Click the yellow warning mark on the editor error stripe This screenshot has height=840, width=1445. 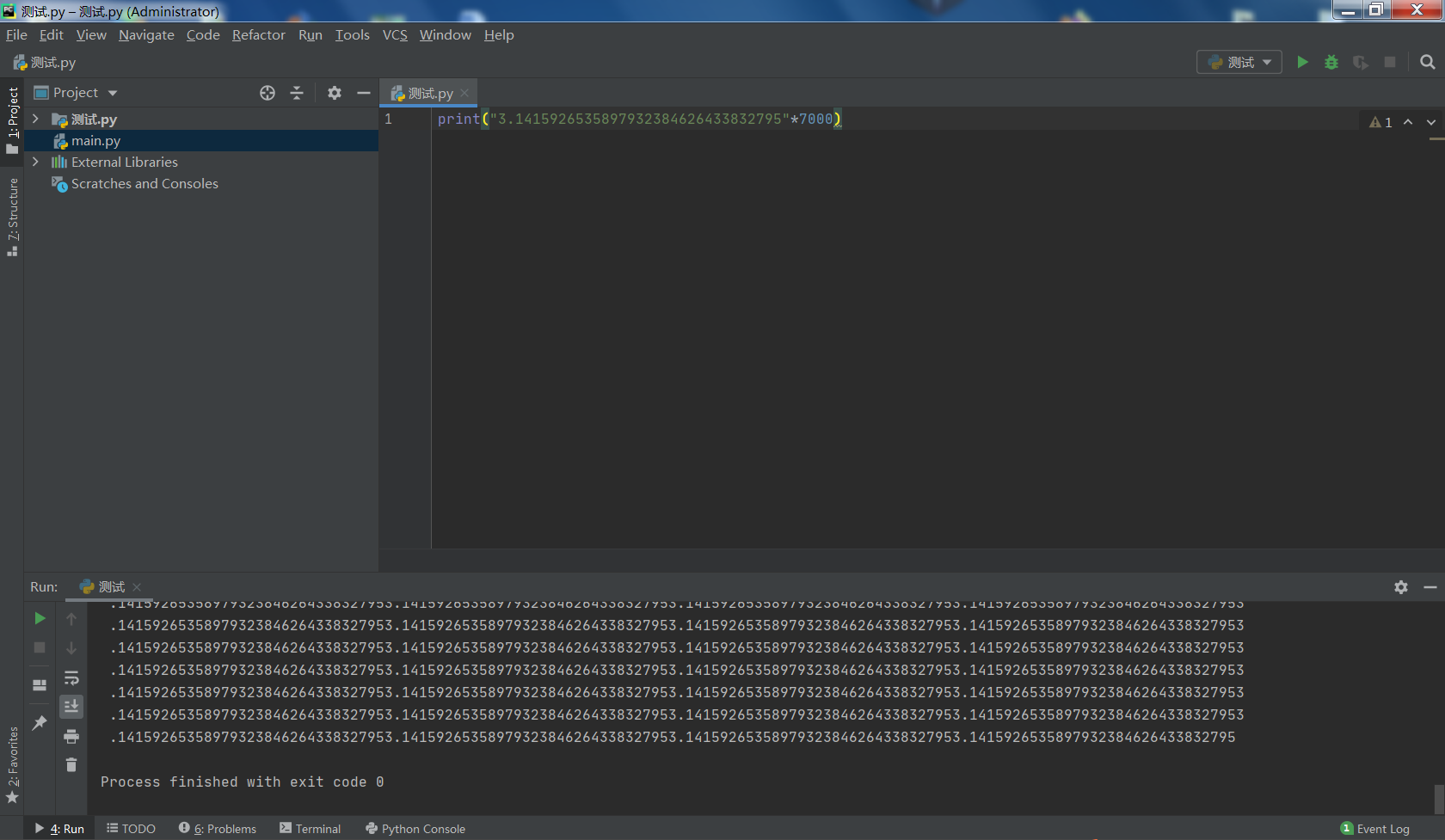coord(1436,139)
